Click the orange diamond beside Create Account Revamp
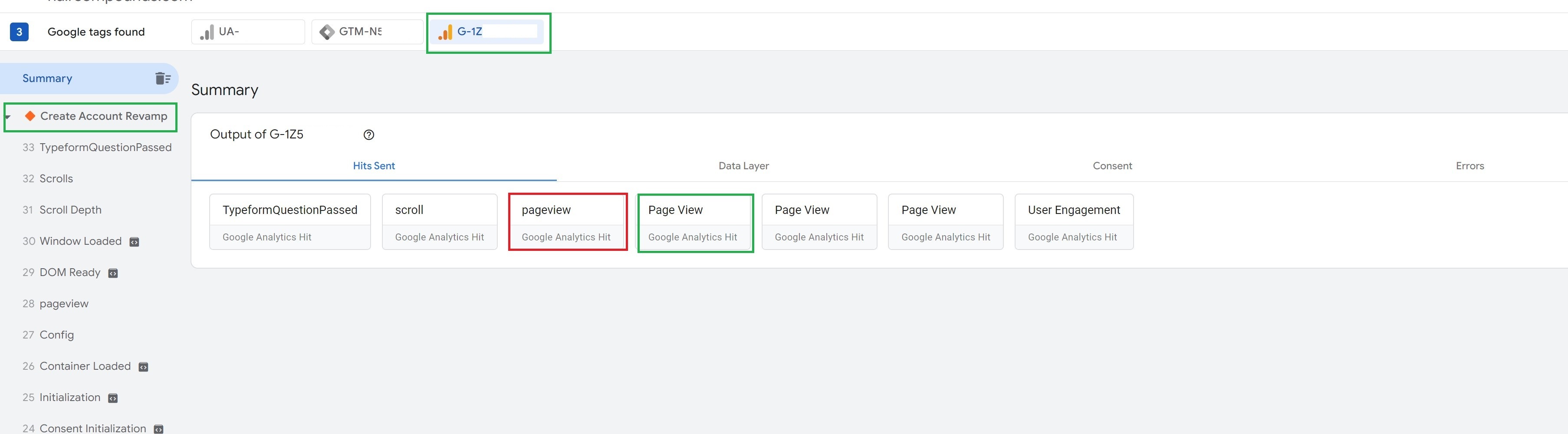This screenshot has width=1568, height=434. [x=30, y=115]
